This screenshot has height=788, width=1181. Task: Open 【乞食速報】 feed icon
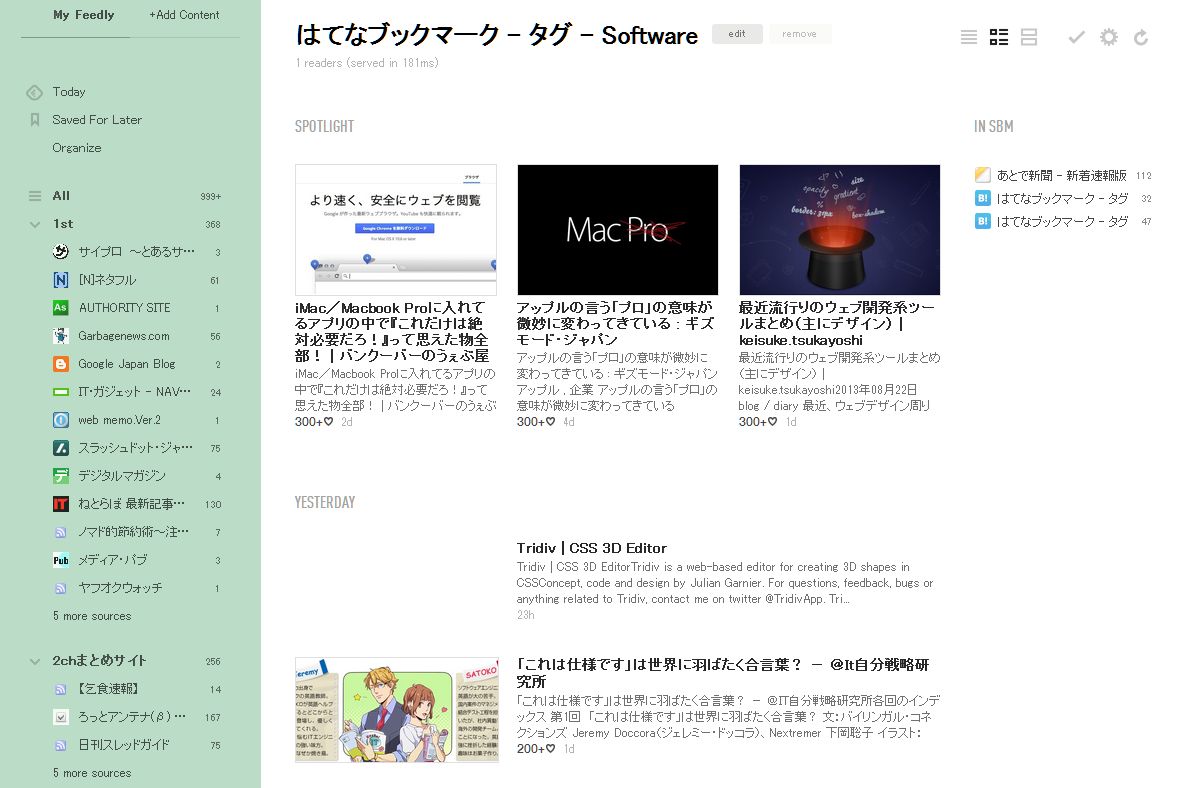[61, 689]
